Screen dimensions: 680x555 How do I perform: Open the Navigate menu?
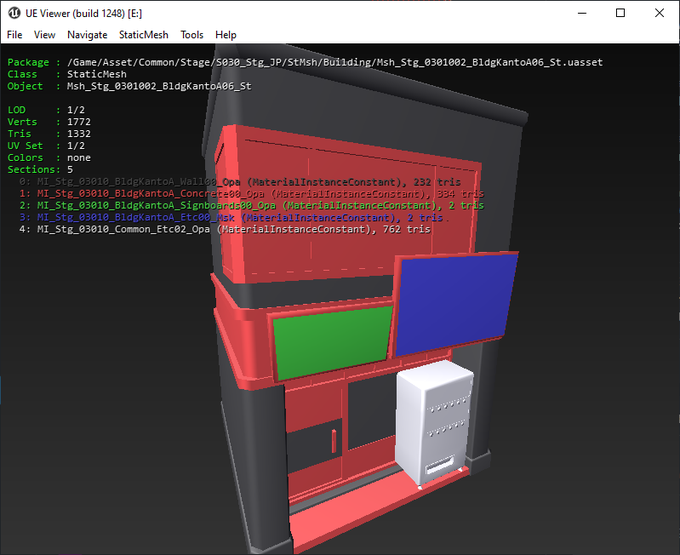point(87,34)
